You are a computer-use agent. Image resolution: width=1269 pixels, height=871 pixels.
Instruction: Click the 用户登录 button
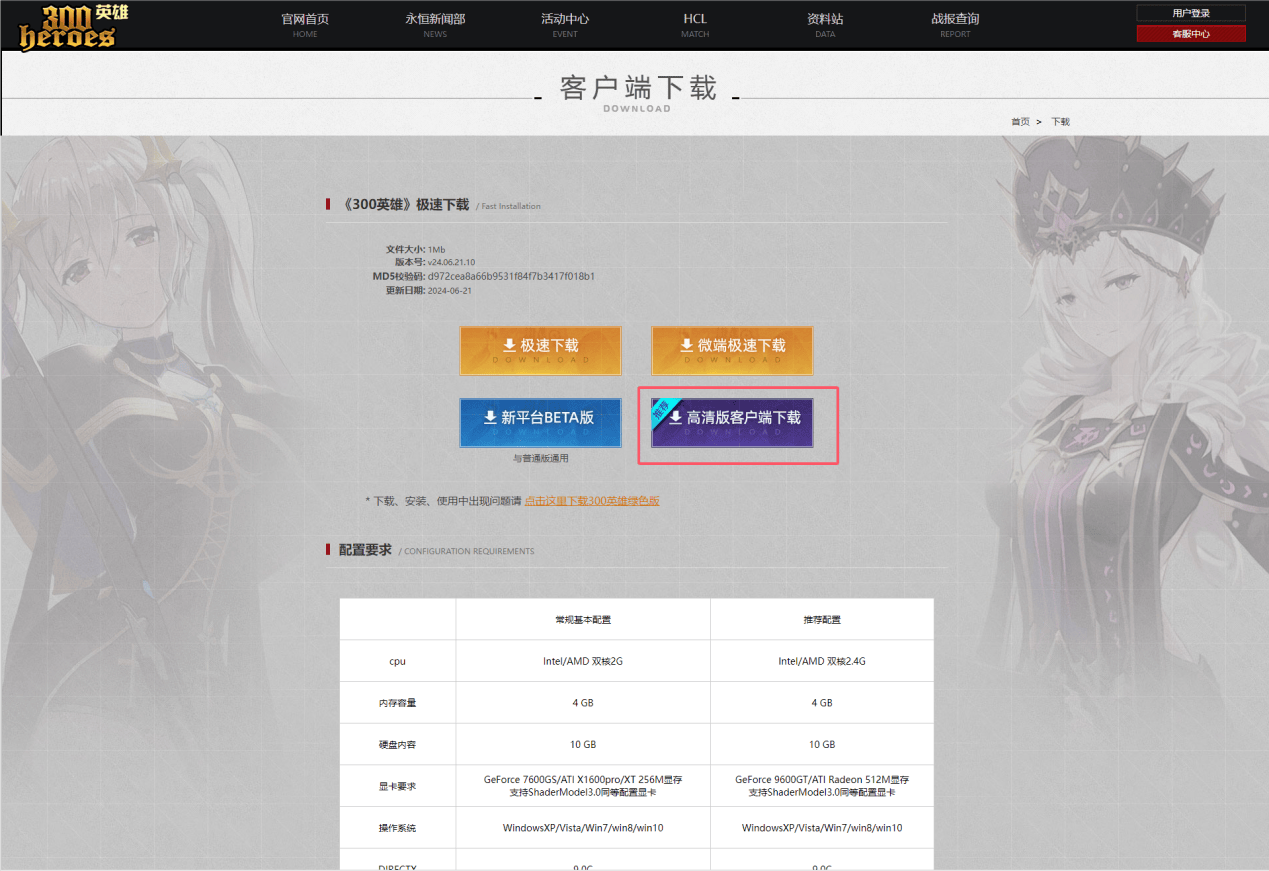pyautogui.click(x=1191, y=13)
